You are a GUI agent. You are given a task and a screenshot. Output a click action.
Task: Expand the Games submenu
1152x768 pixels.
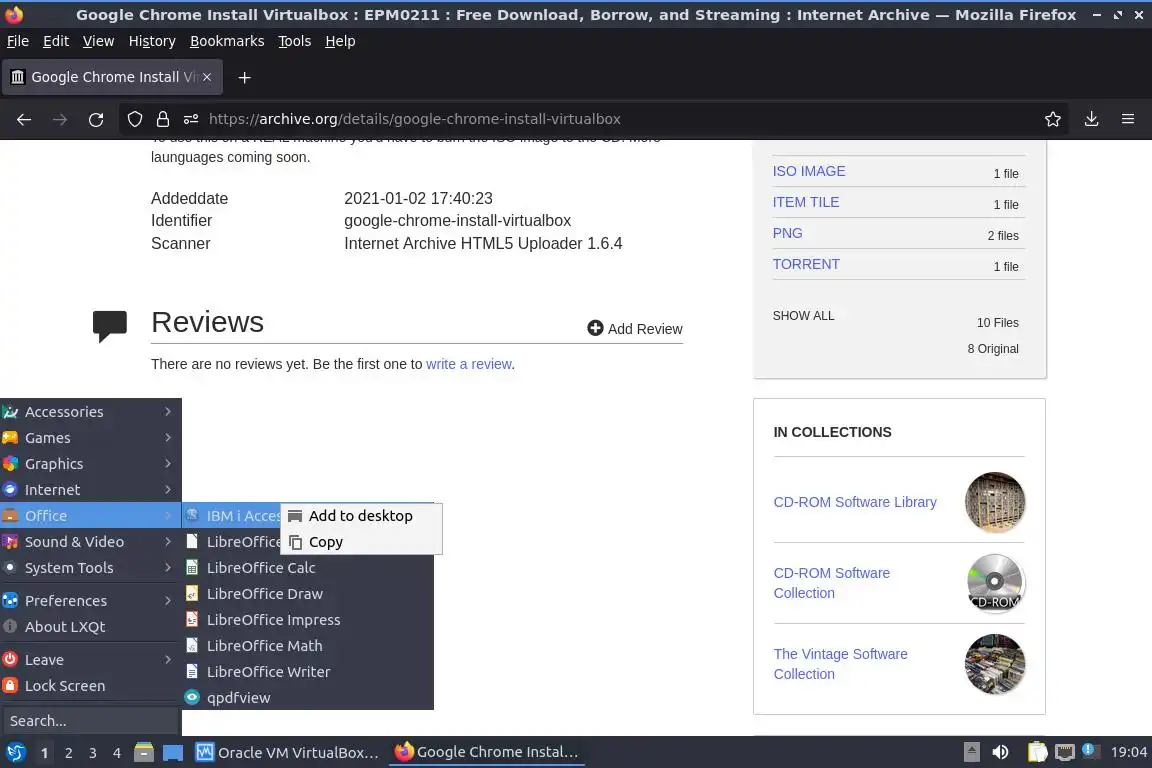tap(90, 437)
